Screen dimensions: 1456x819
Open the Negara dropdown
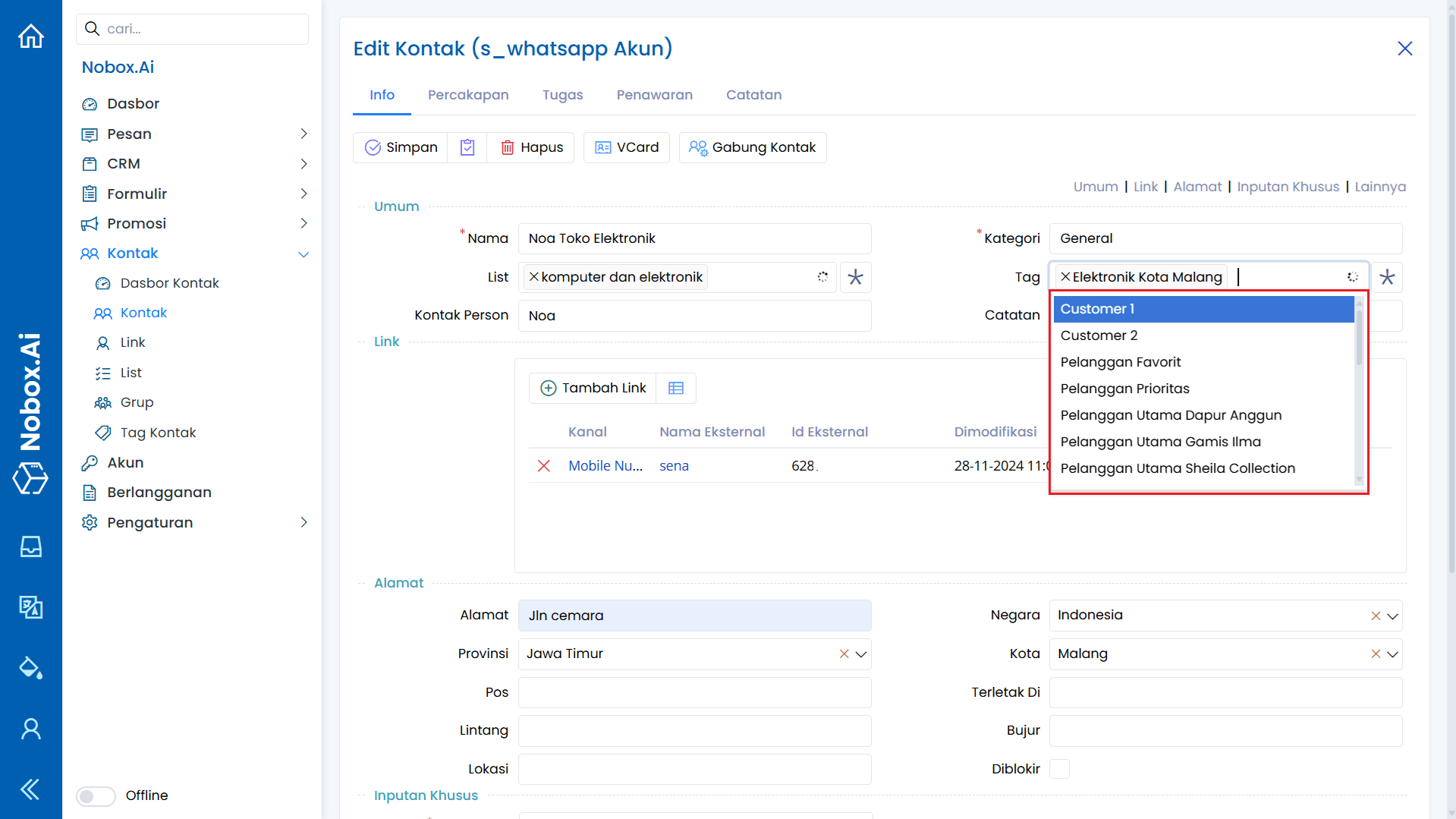click(x=1392, y=616)
